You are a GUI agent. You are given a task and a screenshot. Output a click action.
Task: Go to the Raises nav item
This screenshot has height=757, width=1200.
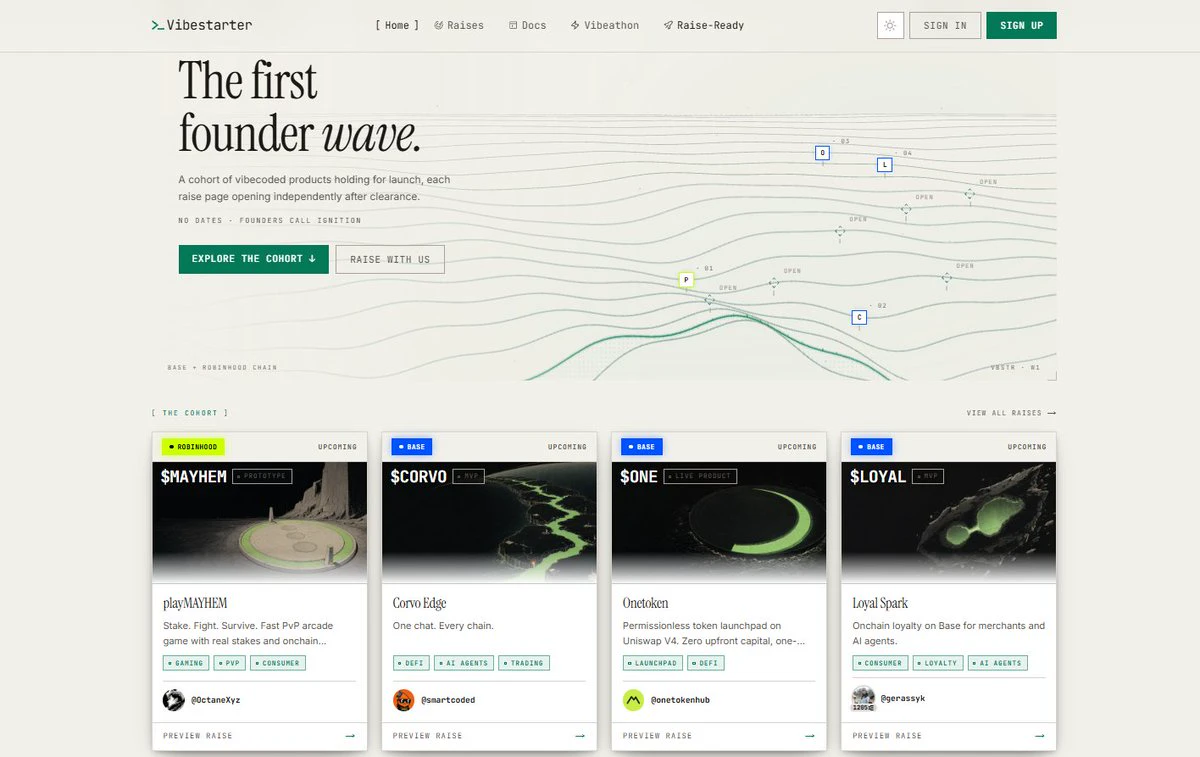pos(459,25)
